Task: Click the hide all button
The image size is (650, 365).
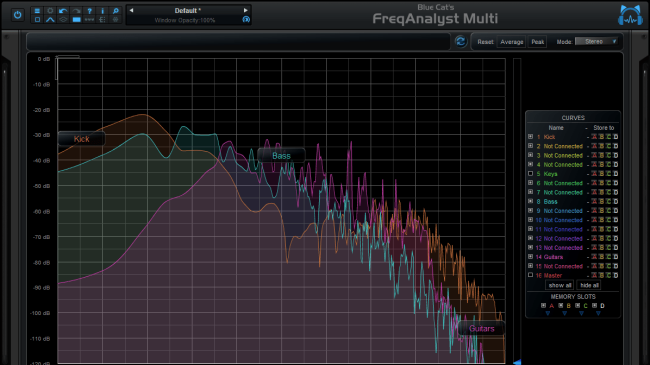Action: point(589,285)
